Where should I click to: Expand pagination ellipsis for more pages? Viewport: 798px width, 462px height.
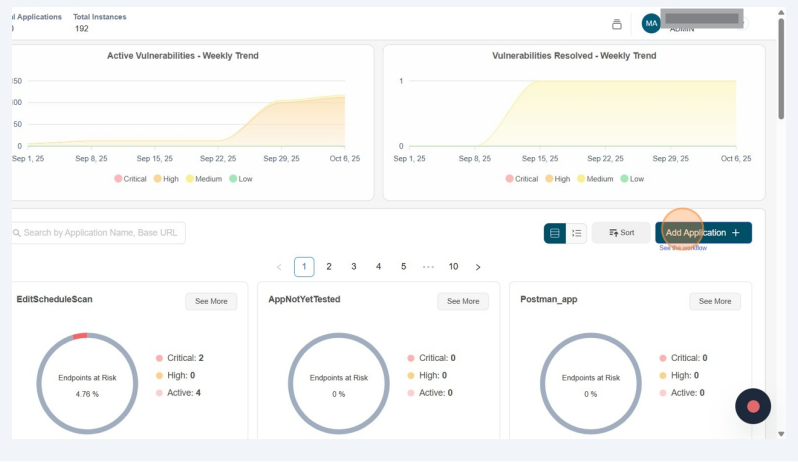[428, 267]
